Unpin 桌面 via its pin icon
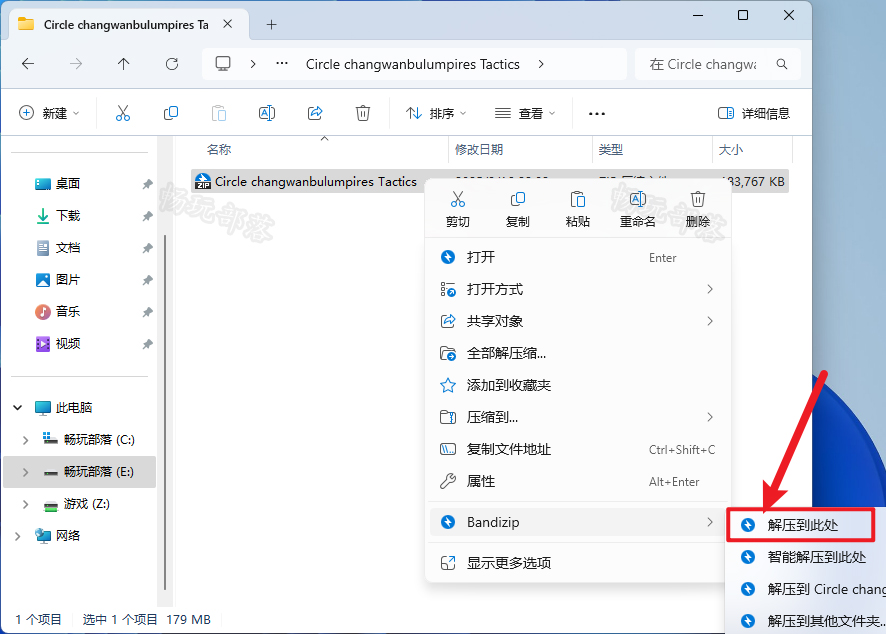 pyautogui.click(x=147, y=184)
